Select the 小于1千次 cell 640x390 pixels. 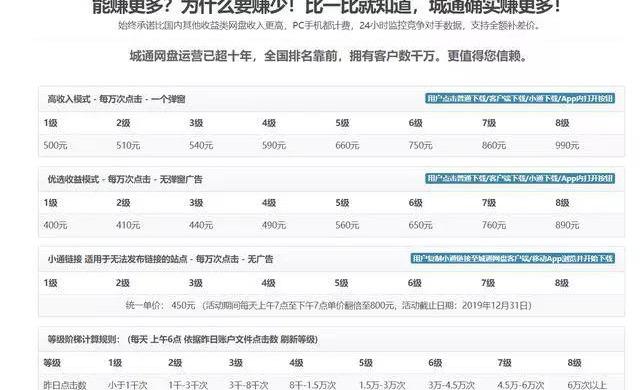pos(128,385)
